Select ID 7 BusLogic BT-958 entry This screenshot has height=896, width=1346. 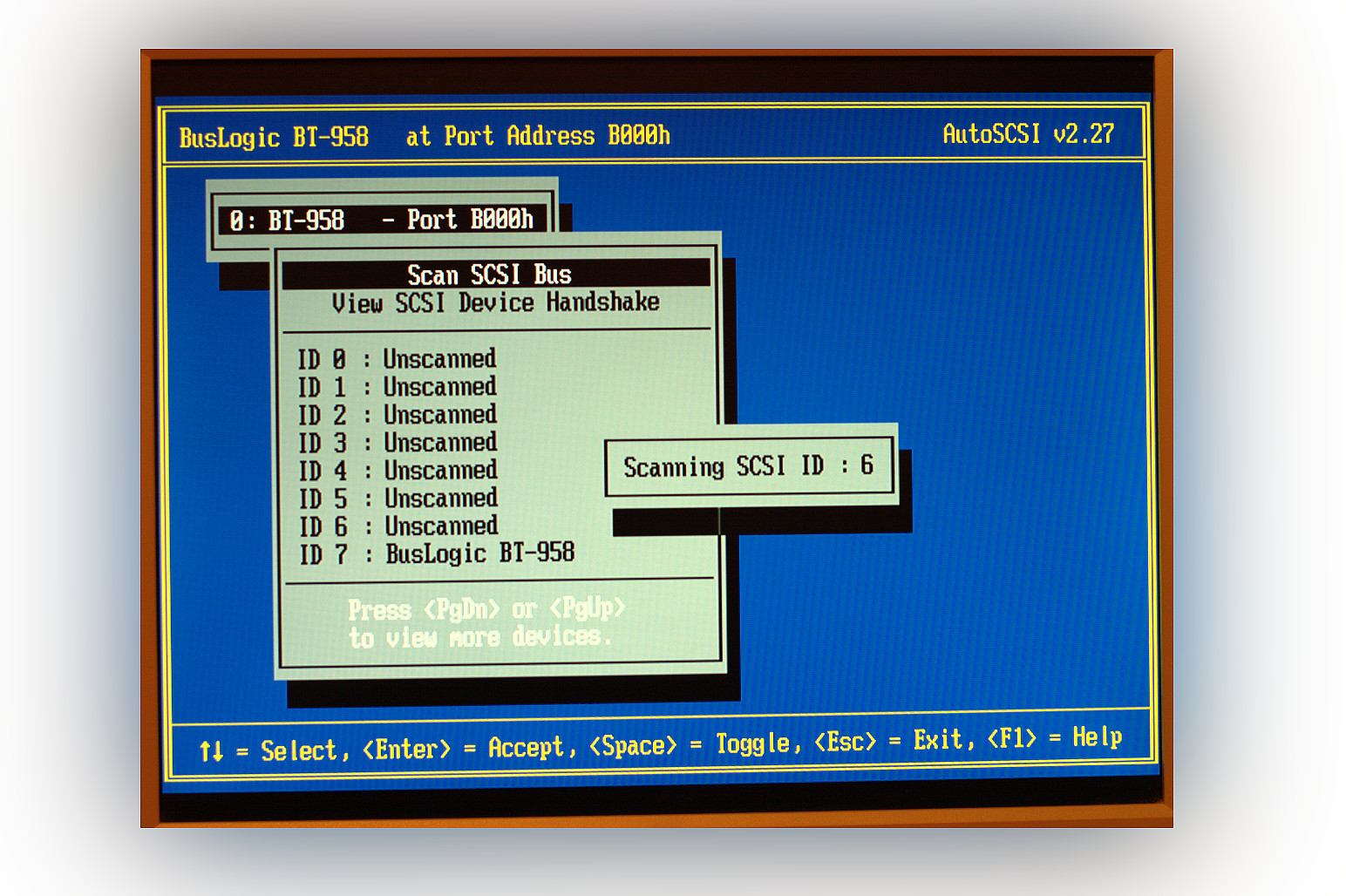[x=437, y=553]
